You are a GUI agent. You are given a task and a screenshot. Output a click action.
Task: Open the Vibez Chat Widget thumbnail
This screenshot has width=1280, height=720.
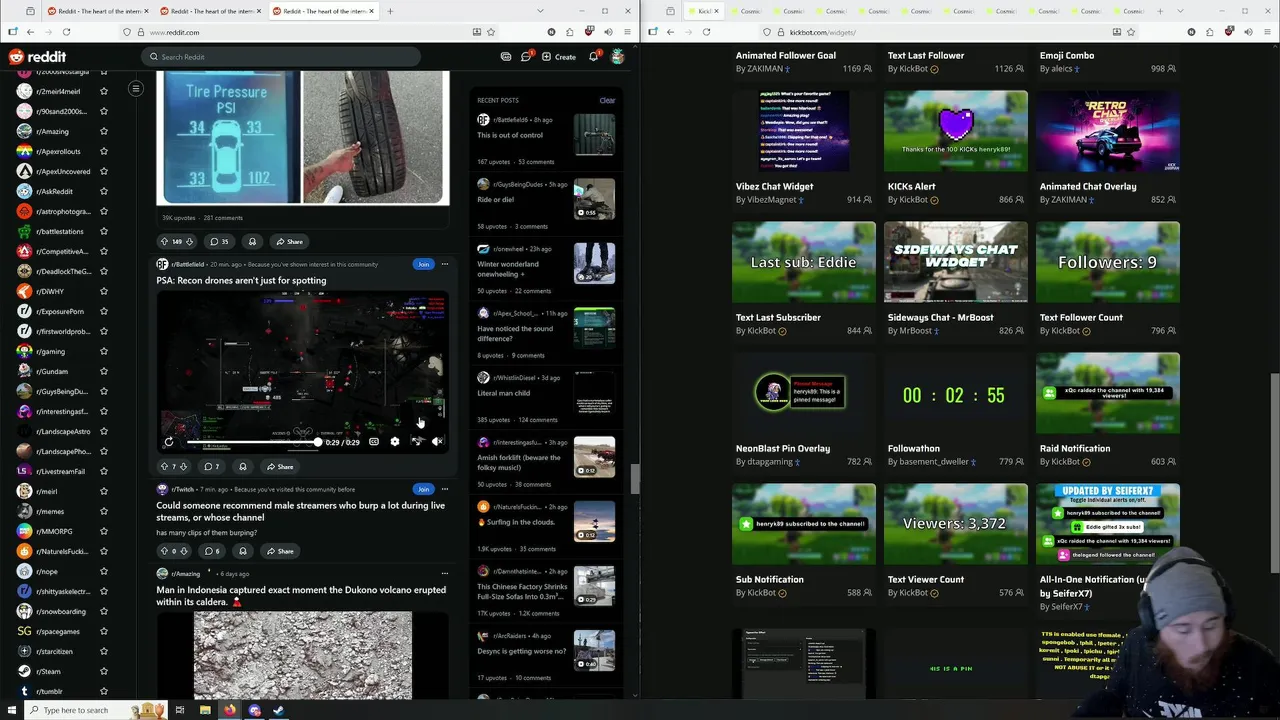(x=804, y=131)
